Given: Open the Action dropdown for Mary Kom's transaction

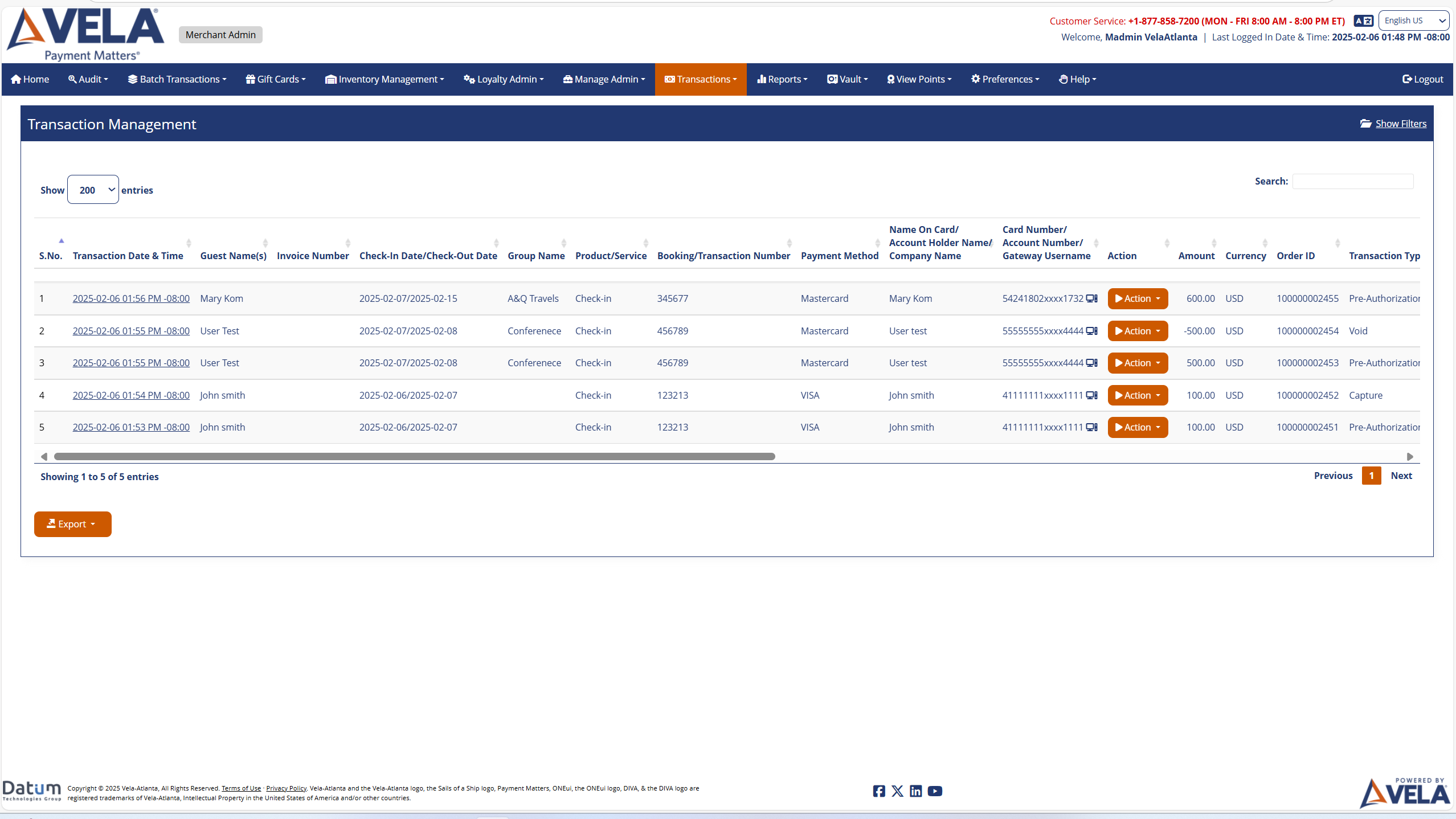Looking at the screenshot, I should (1137, 298).
